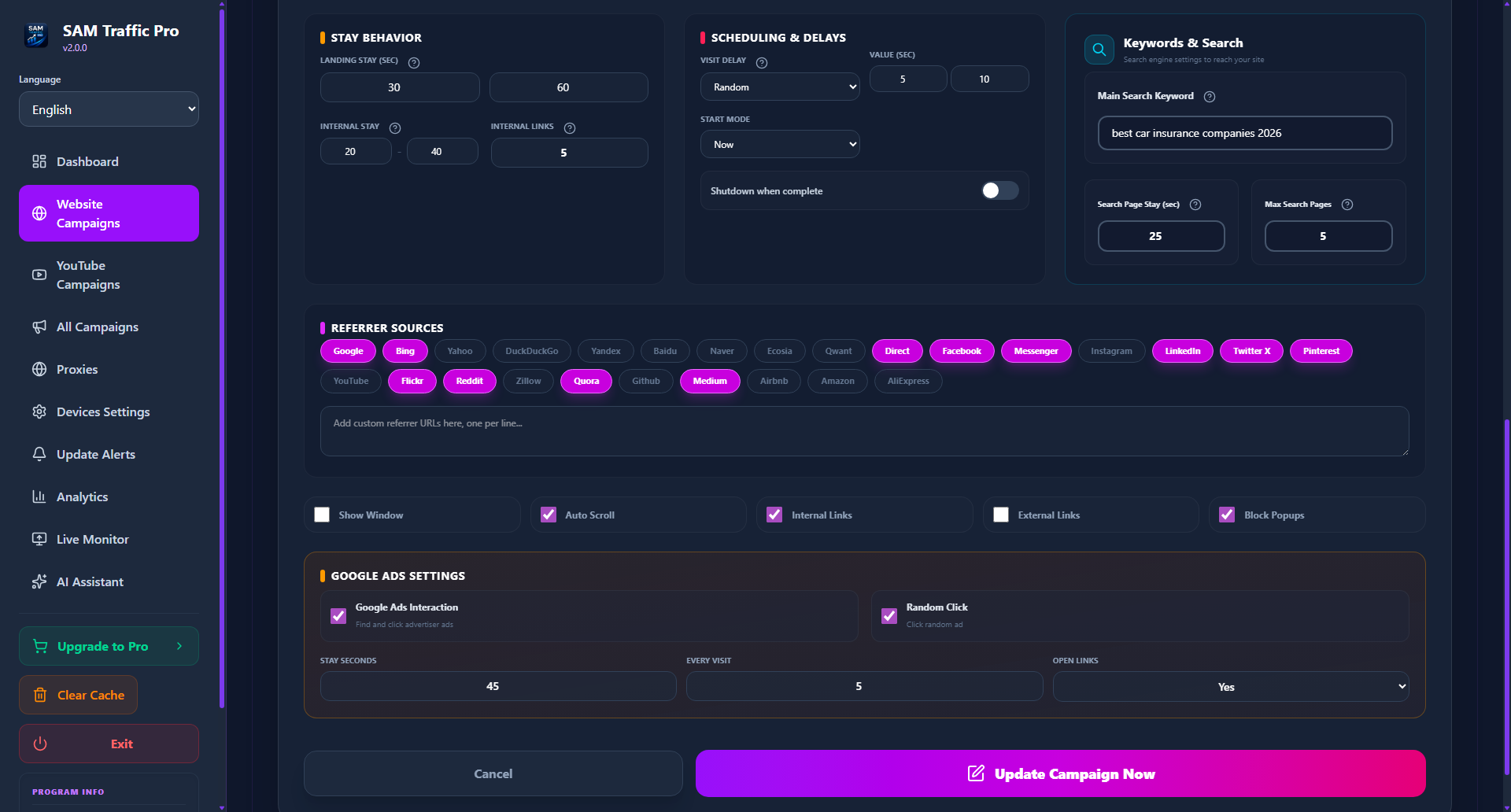Viewport: 1511px width, 812px height.
Task: Click the Upgrade to Pro cart icon
Action: pyautogui.click(x=40, y=646)
